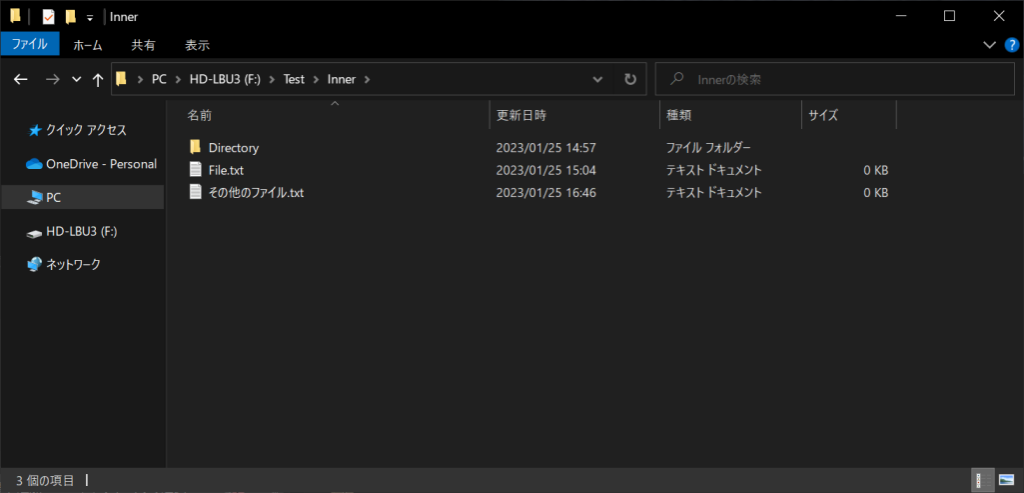This screenshot has height=493, width=1024.
Task: Click the network globe icon in sidebar
Action: pos(35,264)
